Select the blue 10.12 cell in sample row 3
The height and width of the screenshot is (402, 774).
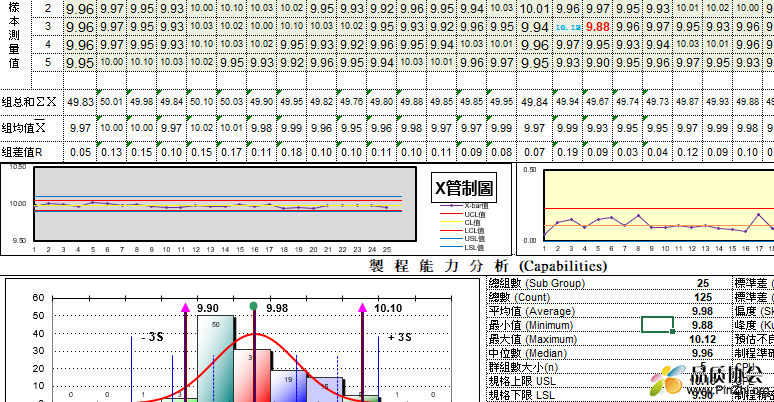pyautogui.click(x=568, y=27)
